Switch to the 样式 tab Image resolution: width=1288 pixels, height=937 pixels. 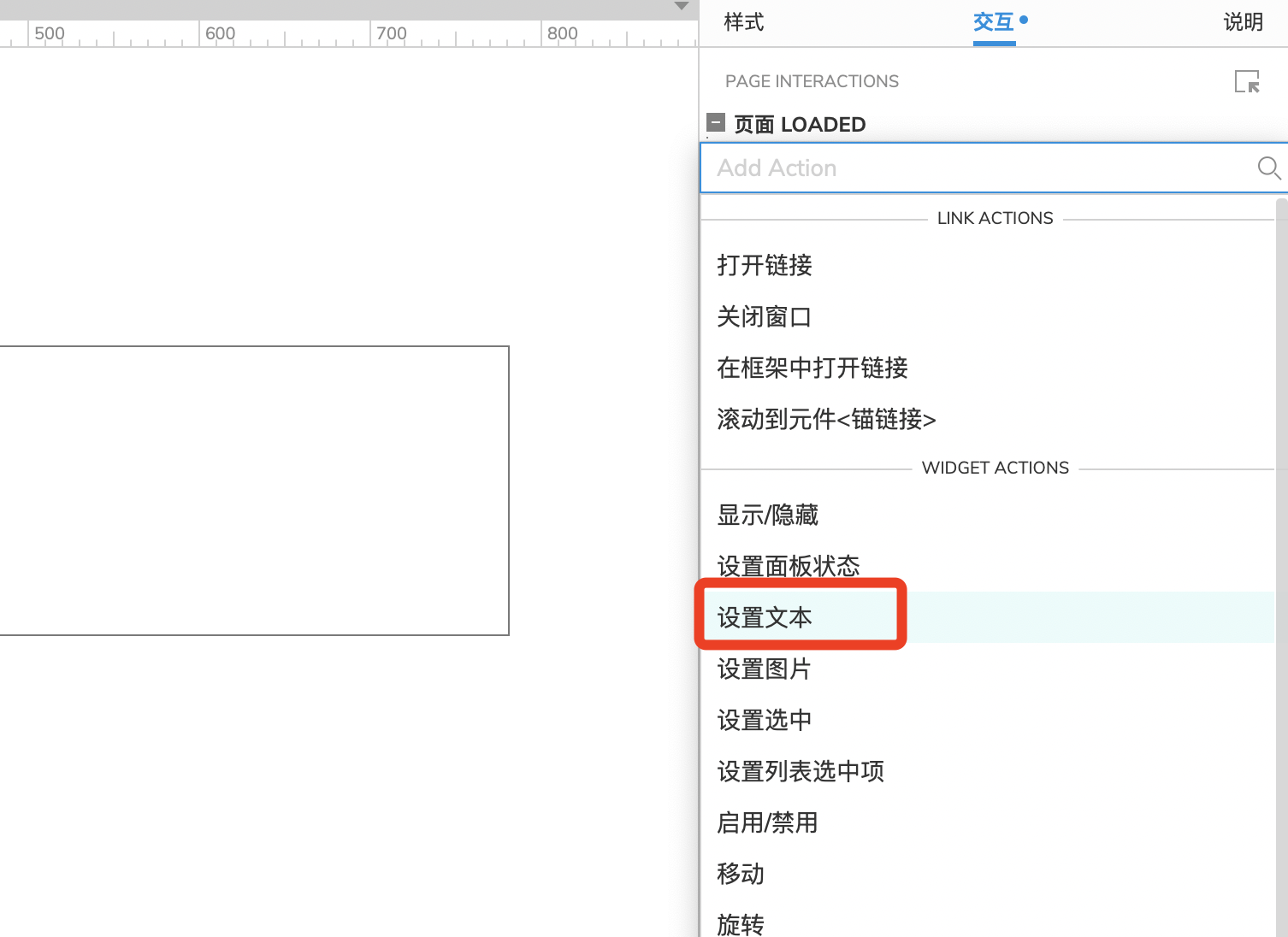[742, 22]
